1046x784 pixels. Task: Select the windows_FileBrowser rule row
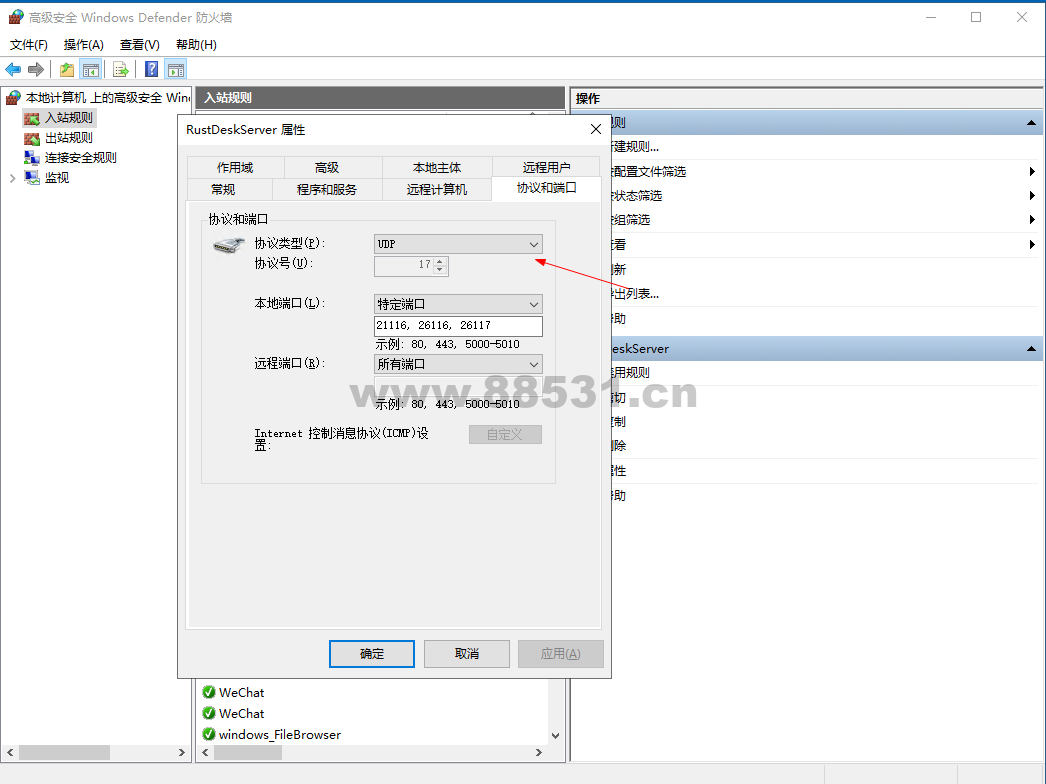coord(280,735)
